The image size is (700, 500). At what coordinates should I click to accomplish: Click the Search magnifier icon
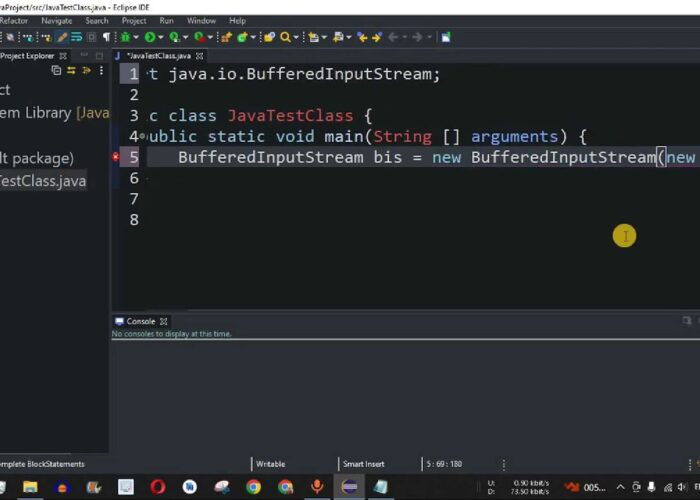click(285, 37)
